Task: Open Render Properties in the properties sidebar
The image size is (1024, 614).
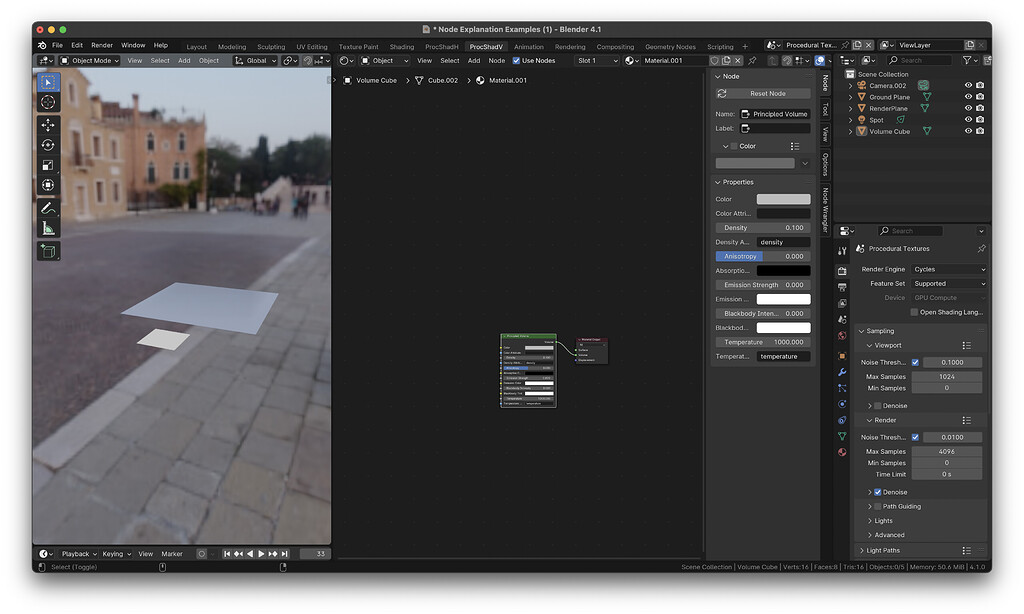Action: click(840, 269)
